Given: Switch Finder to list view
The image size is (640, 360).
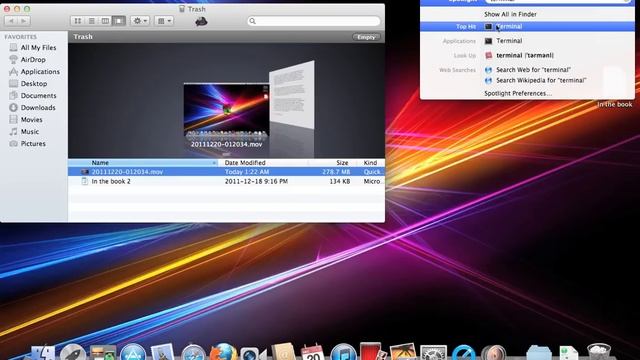Looking at the screenshot, I should 91,21.
